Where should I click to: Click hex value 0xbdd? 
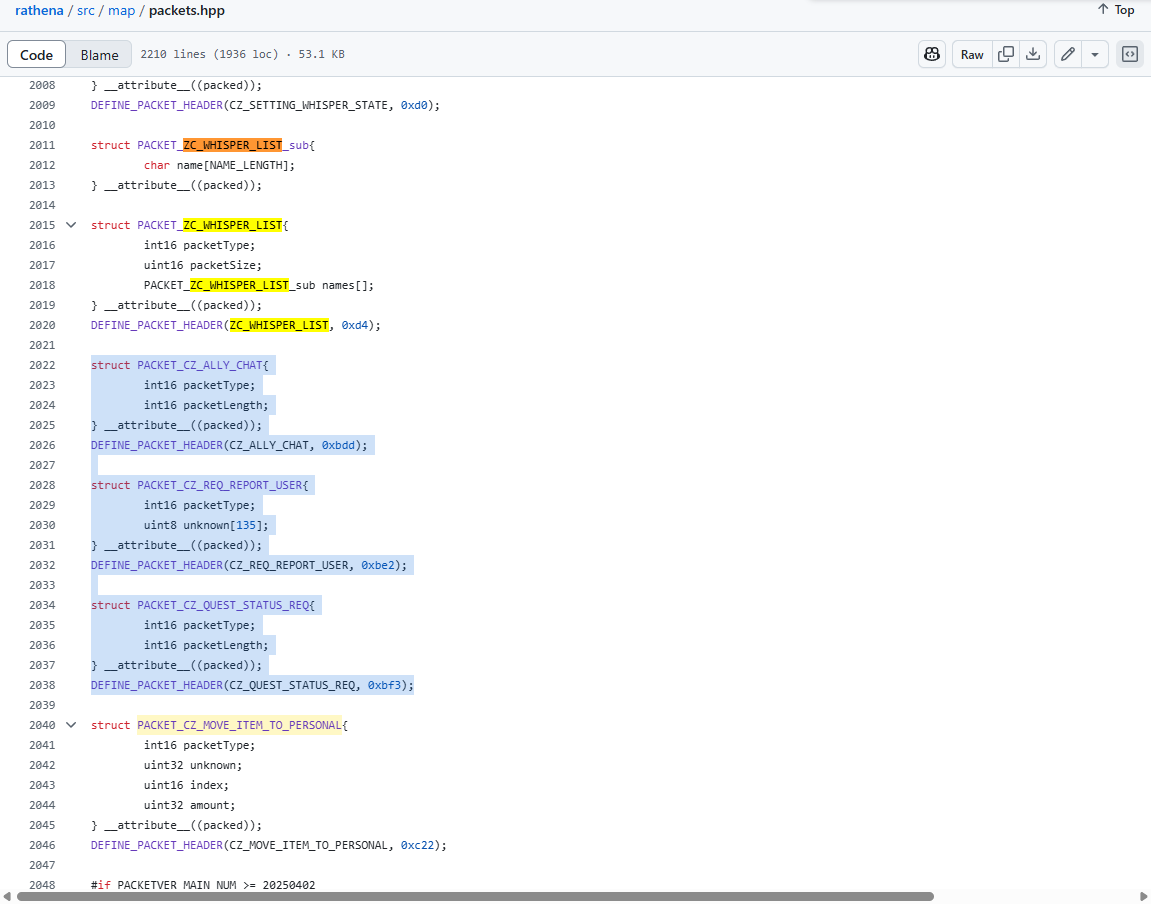(338, 445)
